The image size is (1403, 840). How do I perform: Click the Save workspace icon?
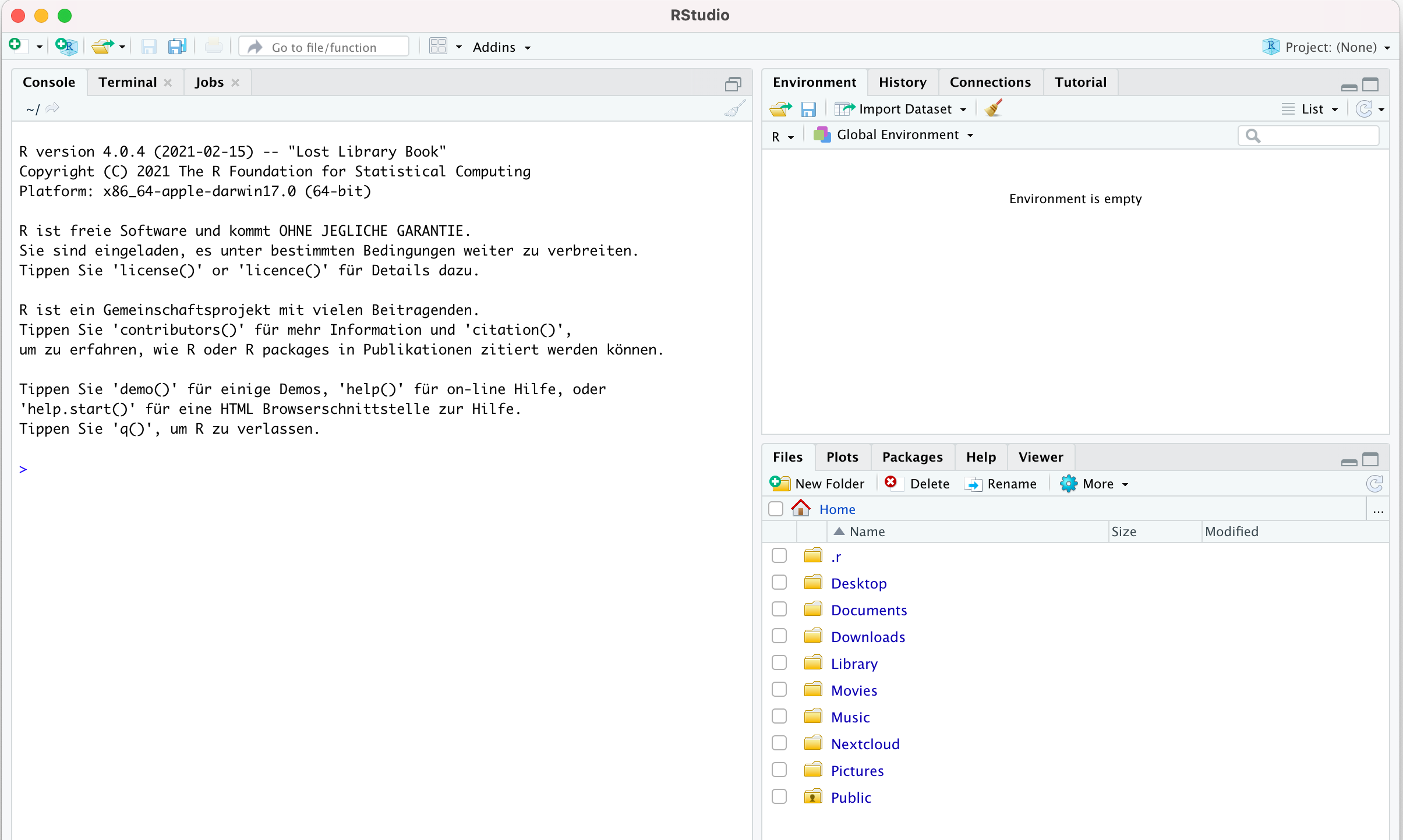808,109
